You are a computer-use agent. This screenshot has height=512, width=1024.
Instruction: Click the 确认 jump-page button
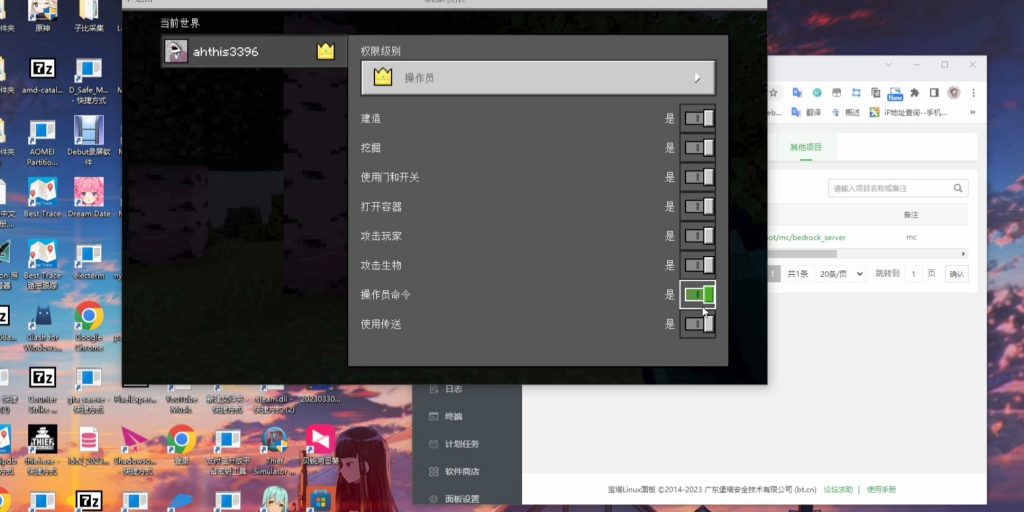tap(957, 274)
